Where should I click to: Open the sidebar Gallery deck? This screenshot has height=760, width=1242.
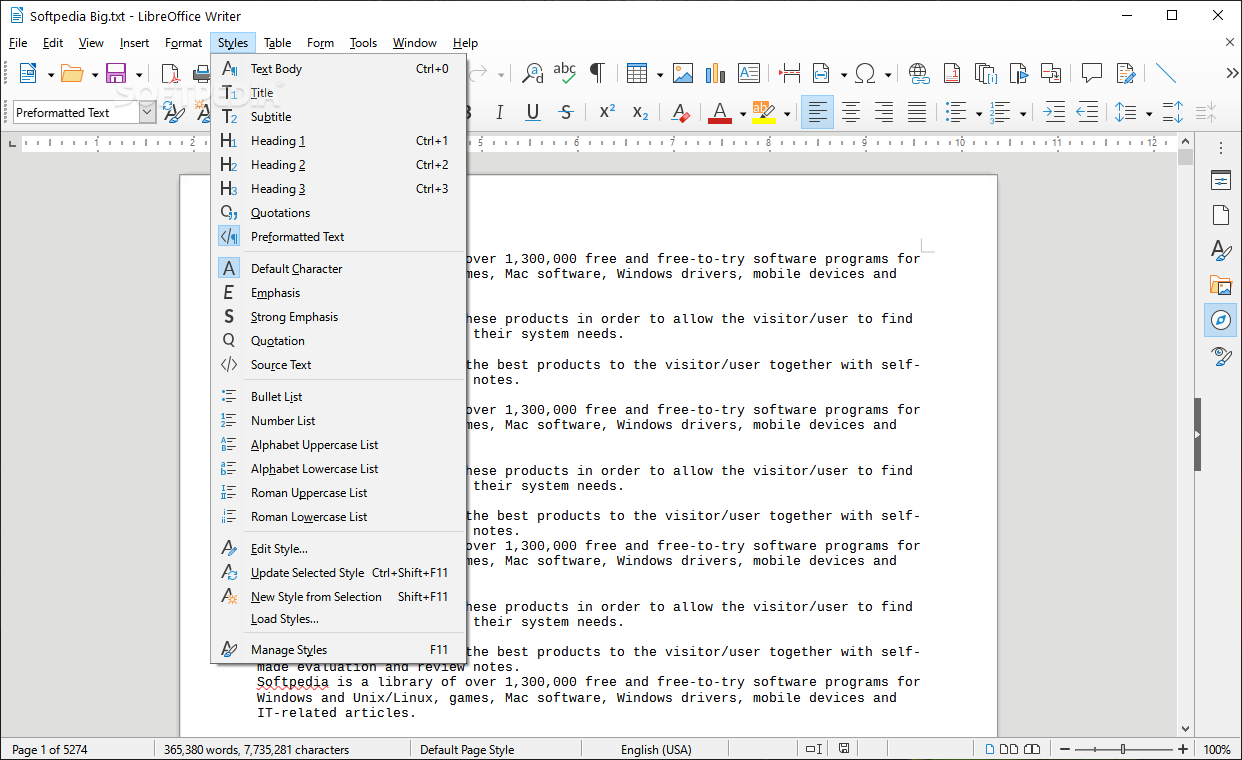point(1221,285)
